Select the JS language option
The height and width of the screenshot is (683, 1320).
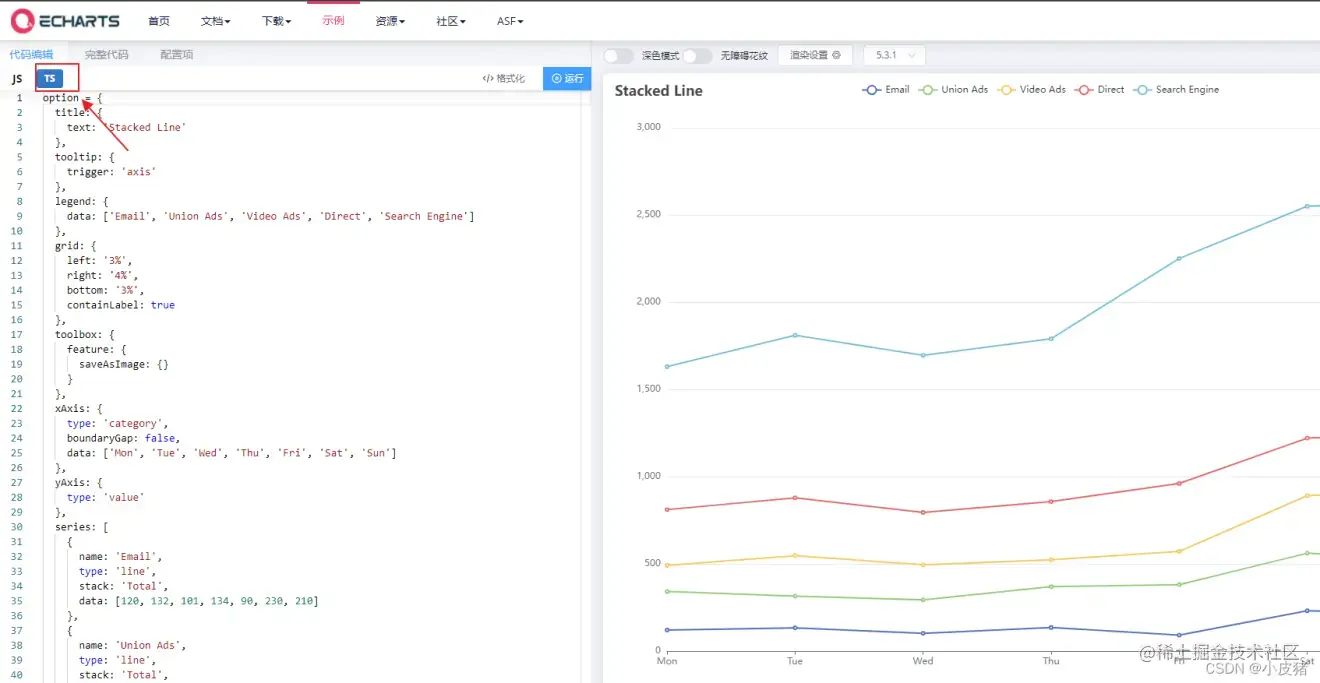coord(17,78)
